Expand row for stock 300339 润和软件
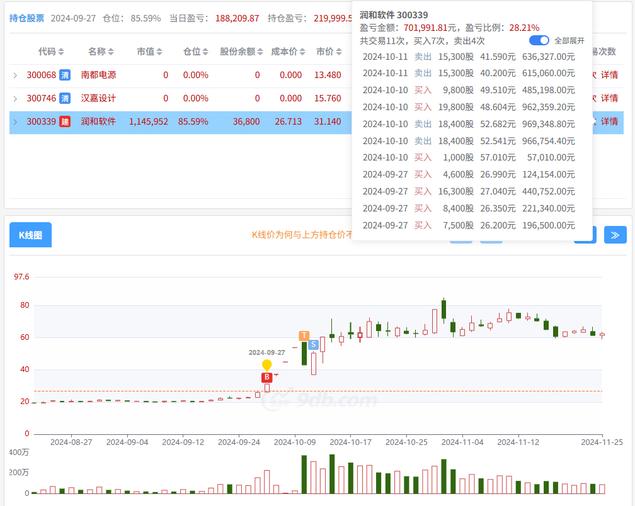Screen dimensions: 635x506 click(14, 121)
